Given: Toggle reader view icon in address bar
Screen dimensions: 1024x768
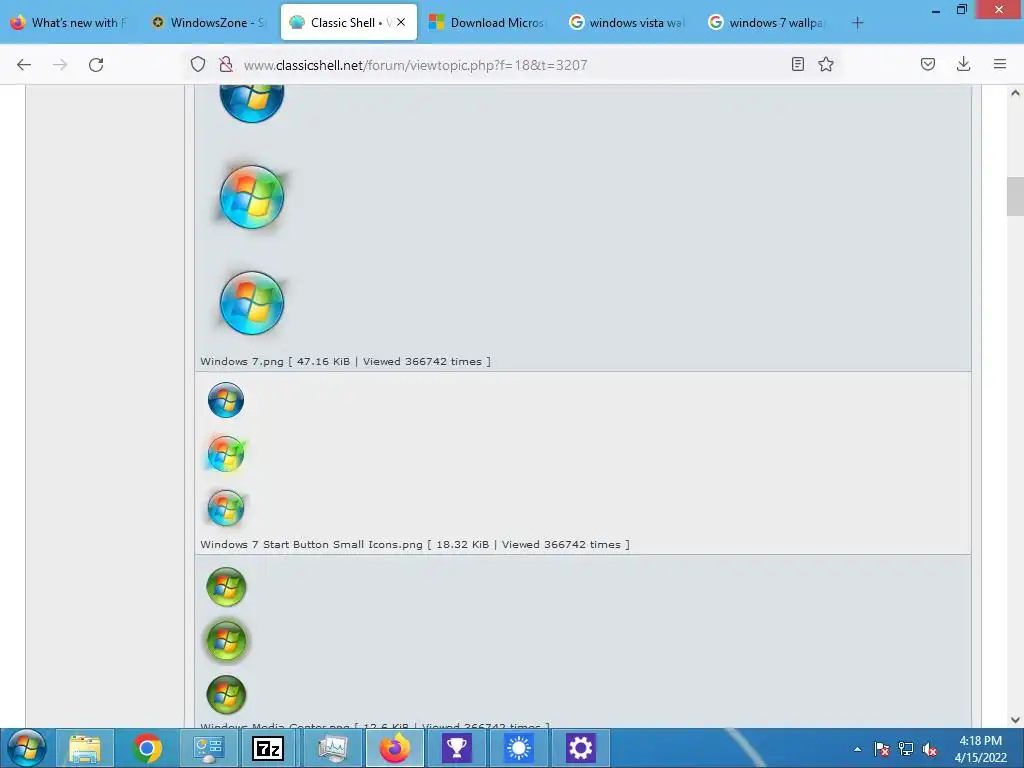Looking at the screenshot, I should pyautogui.click(x=797, y=64).
